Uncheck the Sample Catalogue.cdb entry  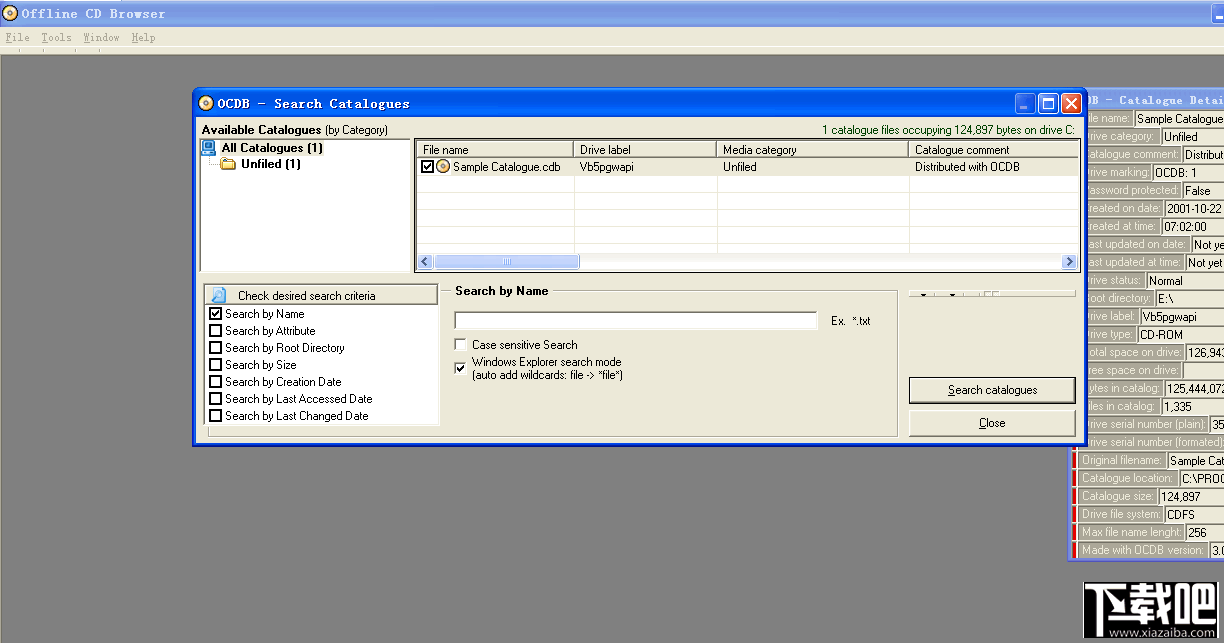point(428,166)
